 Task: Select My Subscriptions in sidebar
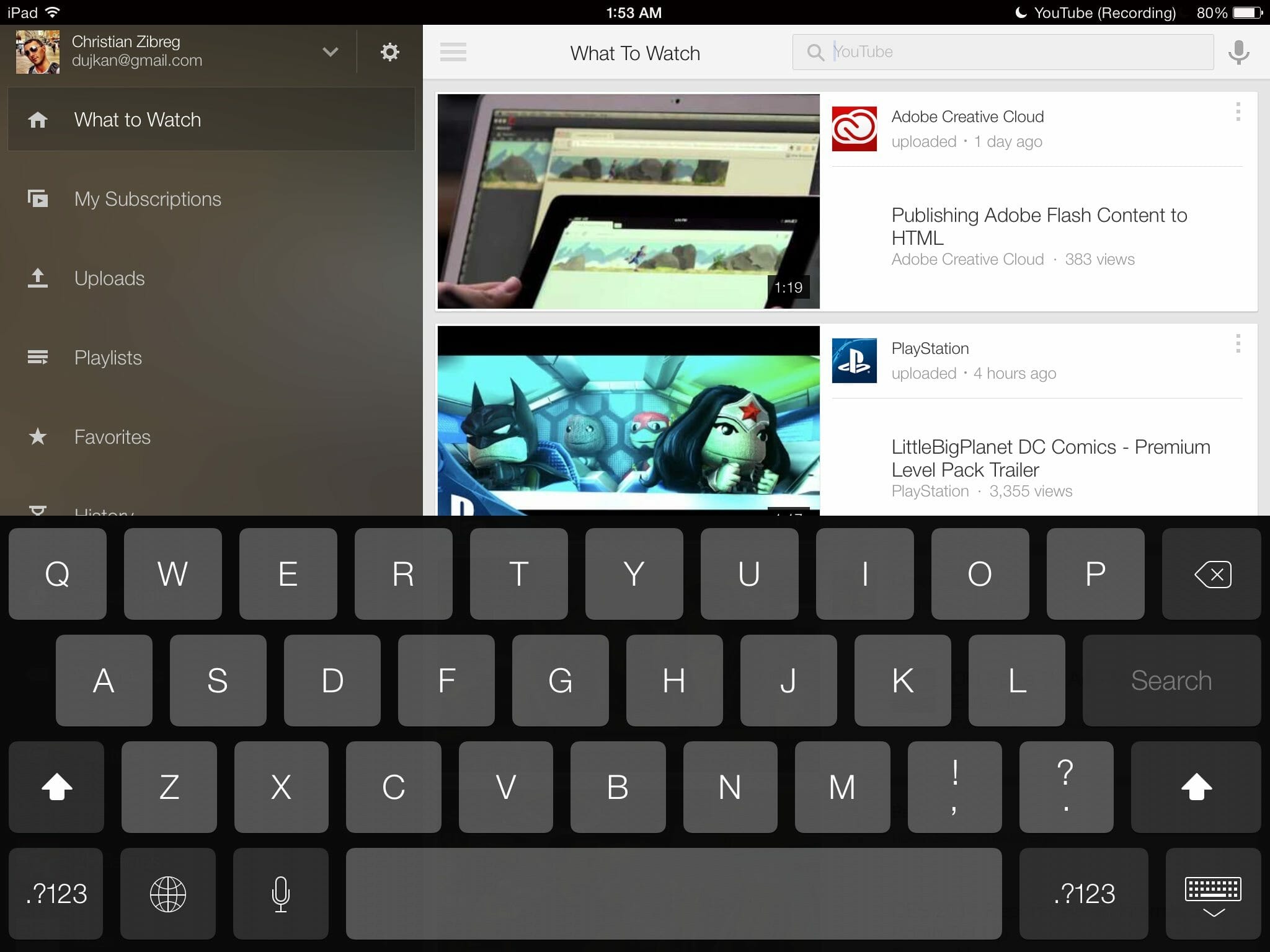[x=148, y=199]
